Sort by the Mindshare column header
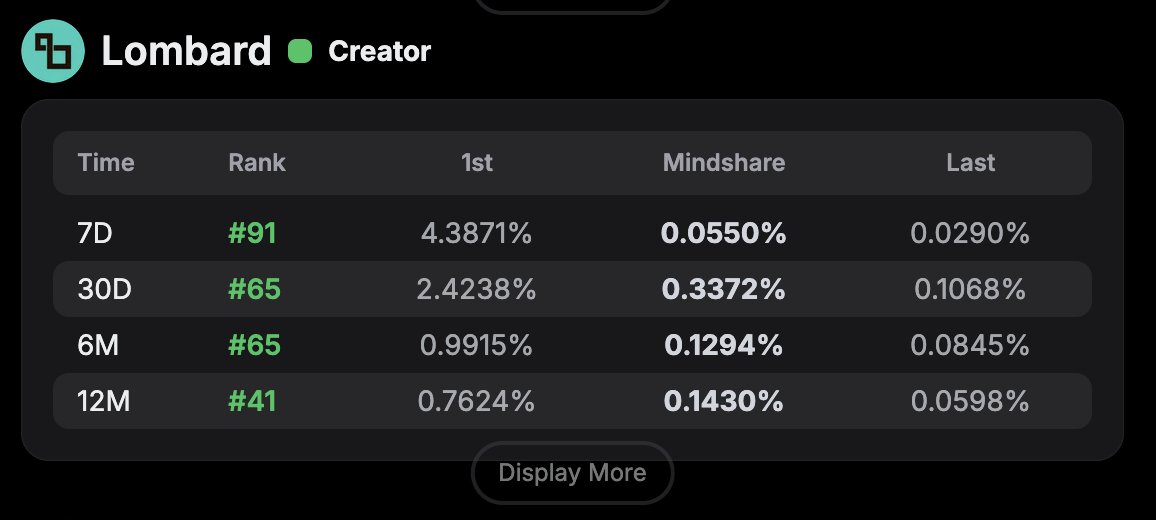This screenshot has height=520, width=1156. click(723, 162)
